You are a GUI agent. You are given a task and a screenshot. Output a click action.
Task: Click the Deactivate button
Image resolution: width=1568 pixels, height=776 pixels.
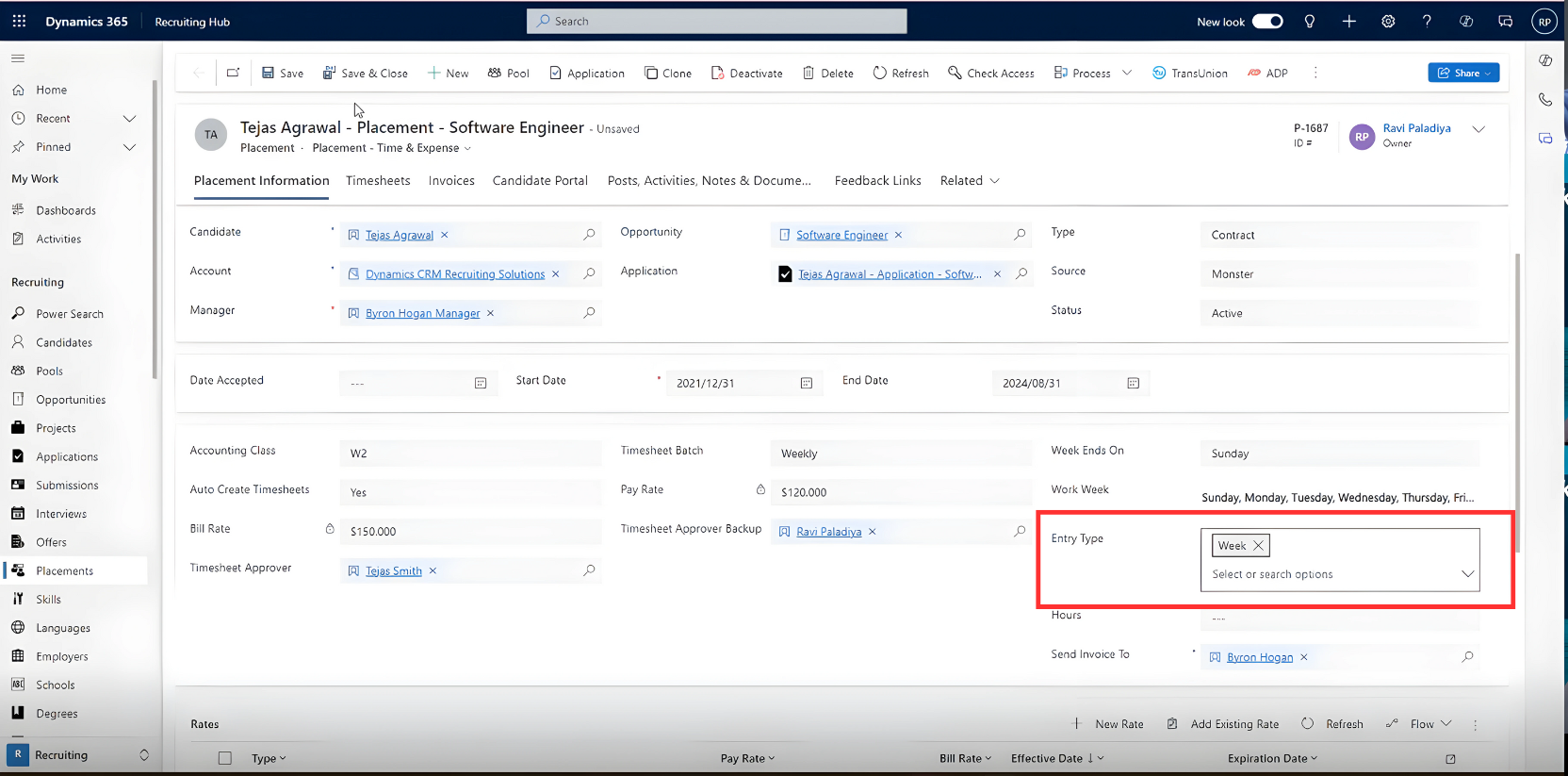747,73
